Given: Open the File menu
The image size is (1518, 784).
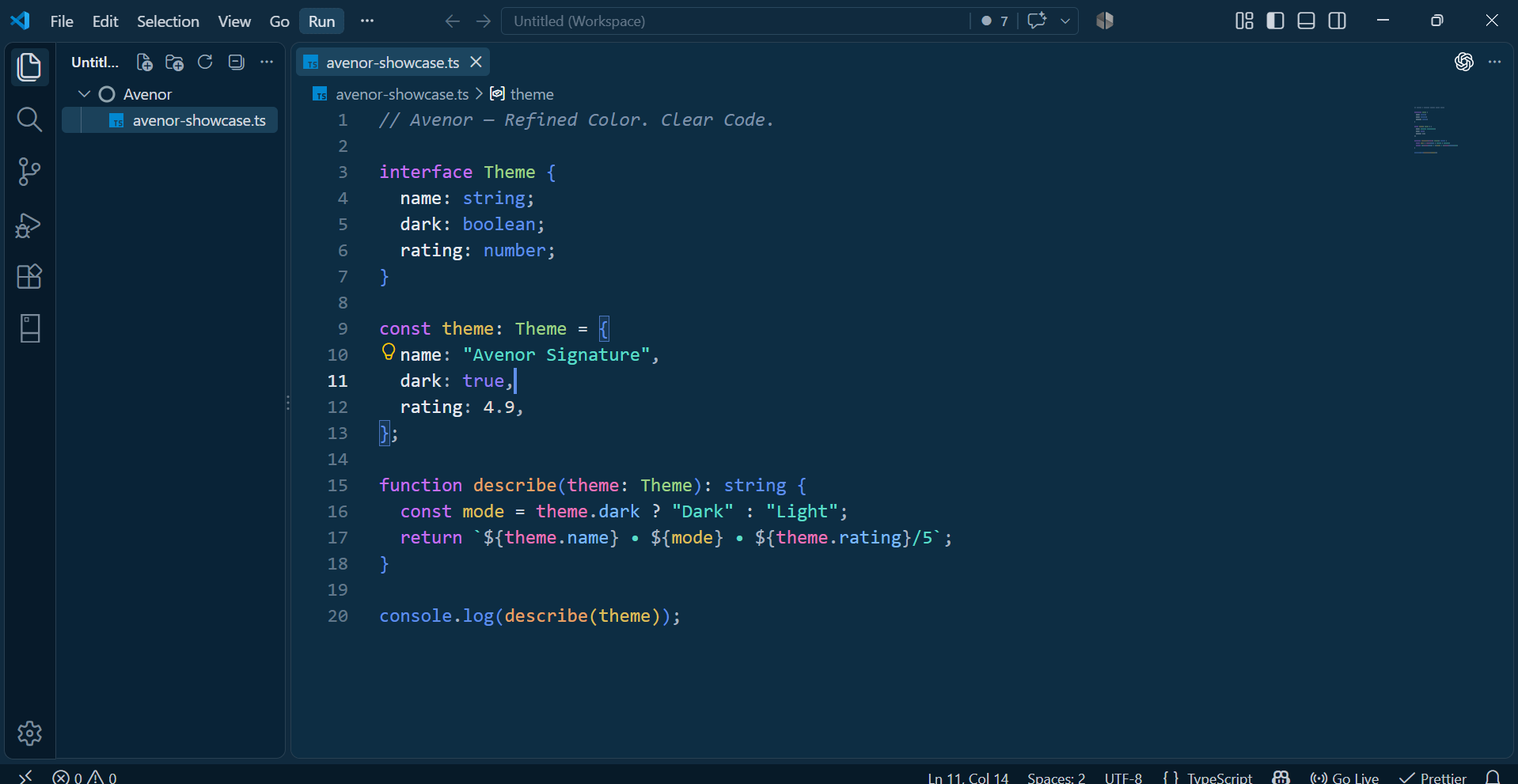Looking at the screenshot, I should click(62, 21).
